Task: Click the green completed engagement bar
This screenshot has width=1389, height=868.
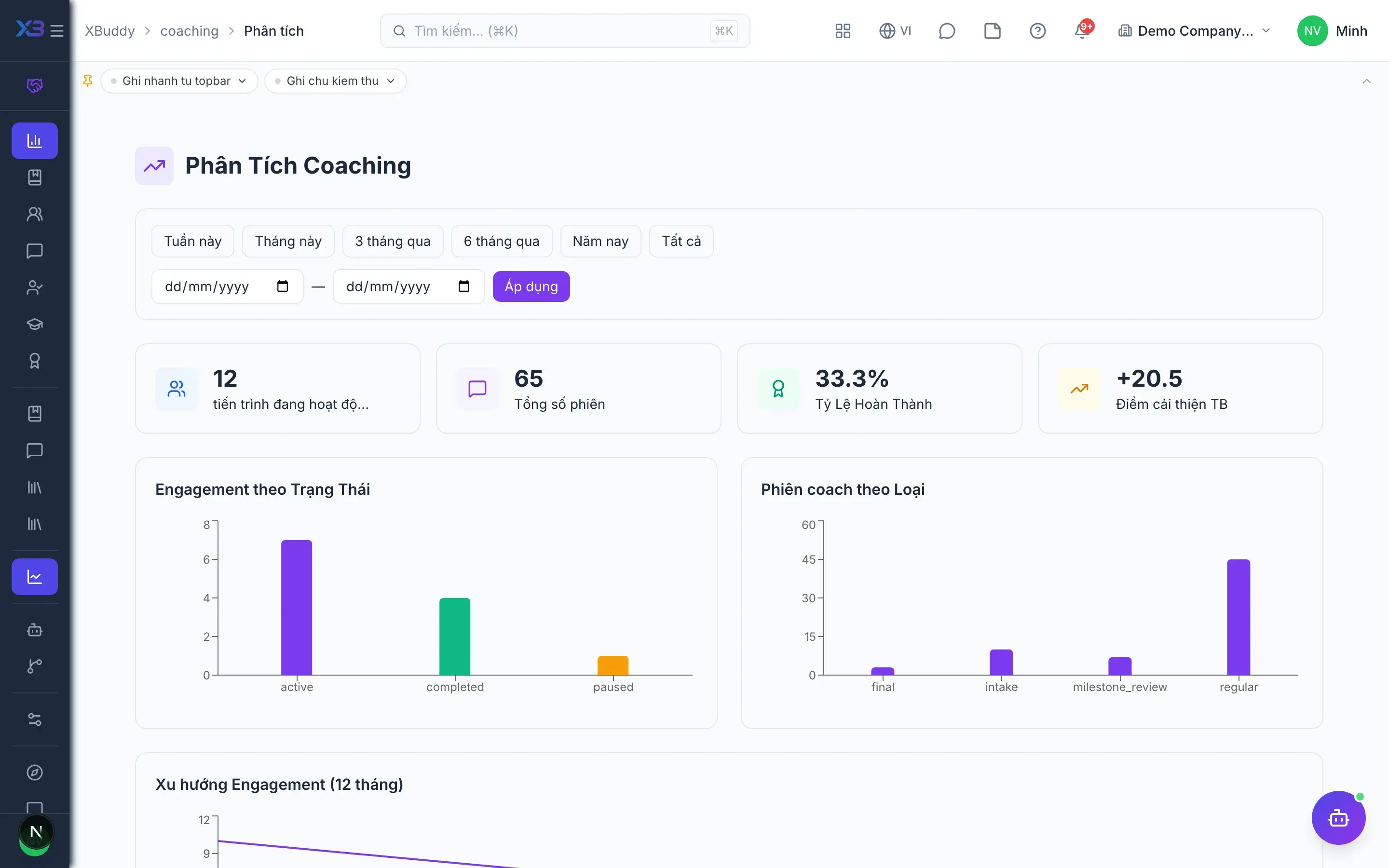Action: [455, 637]
